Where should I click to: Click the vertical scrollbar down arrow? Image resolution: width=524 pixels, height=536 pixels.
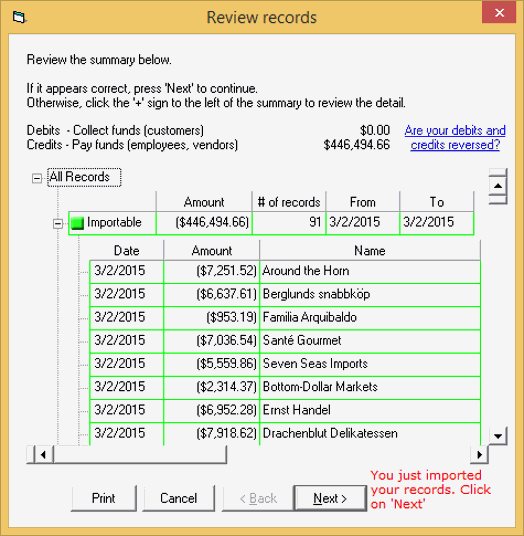pos(498,436)
